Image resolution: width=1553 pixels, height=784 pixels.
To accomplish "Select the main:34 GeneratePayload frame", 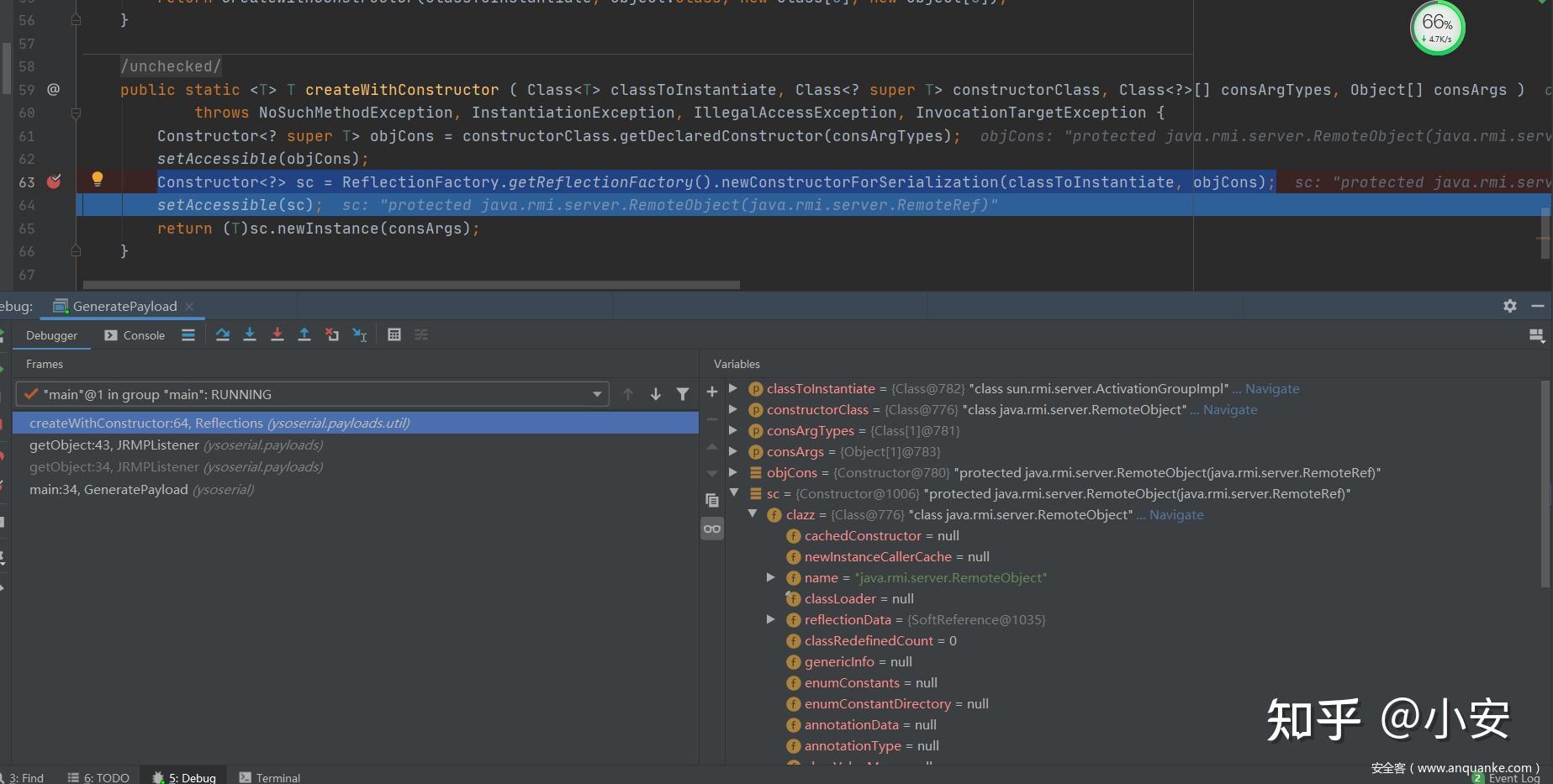I will [356, 489].
